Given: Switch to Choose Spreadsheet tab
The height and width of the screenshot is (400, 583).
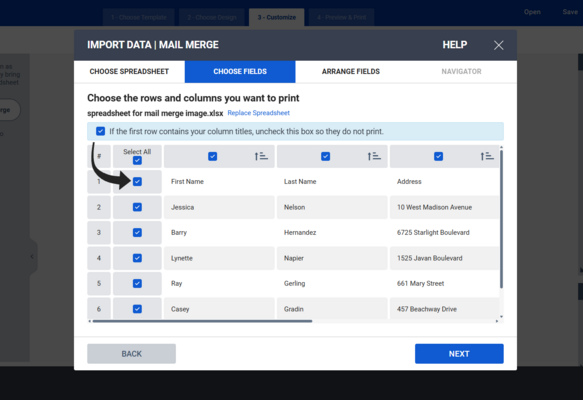Looking at the screenshot, I should pyautogui.click(x=129, y=71).
